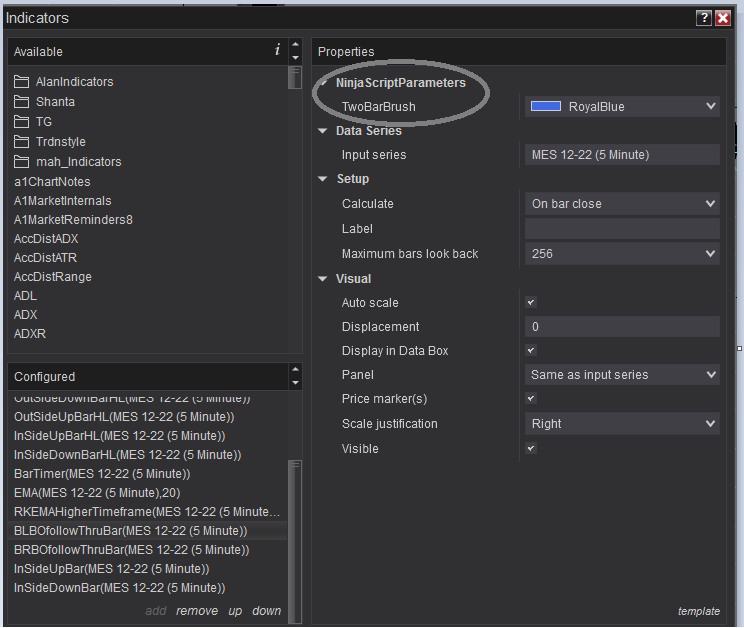Click the Displacement value field
Image resolution: width=744 pixels, height=628 pixels.
622,327
